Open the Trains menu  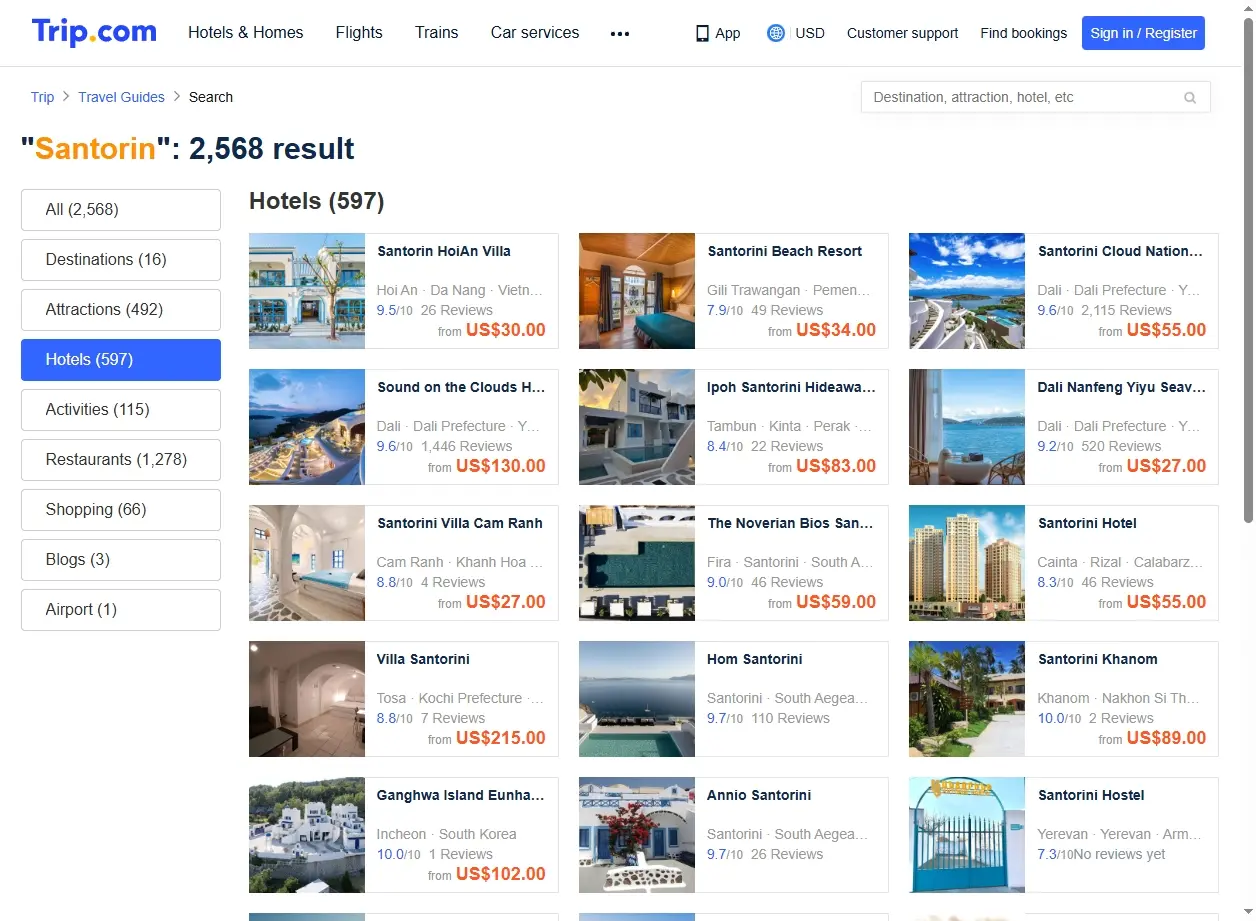(437, 33)
